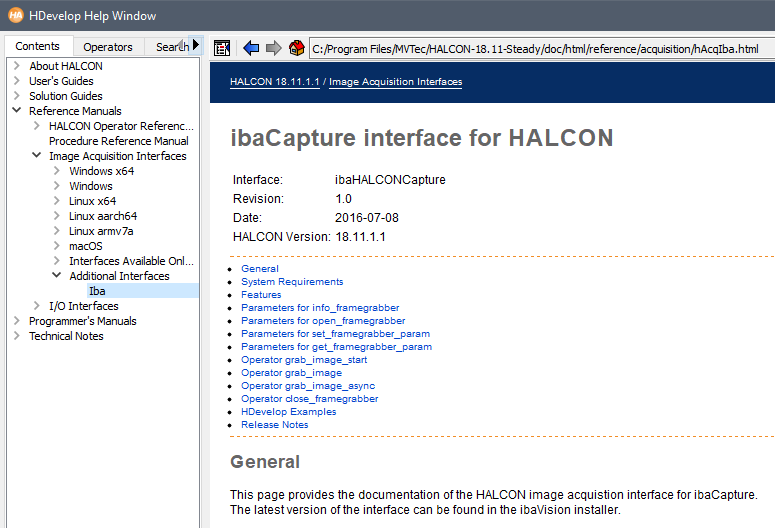The image size is (775, 528).
Task: Select the Iba tree item
Action: 97,291
